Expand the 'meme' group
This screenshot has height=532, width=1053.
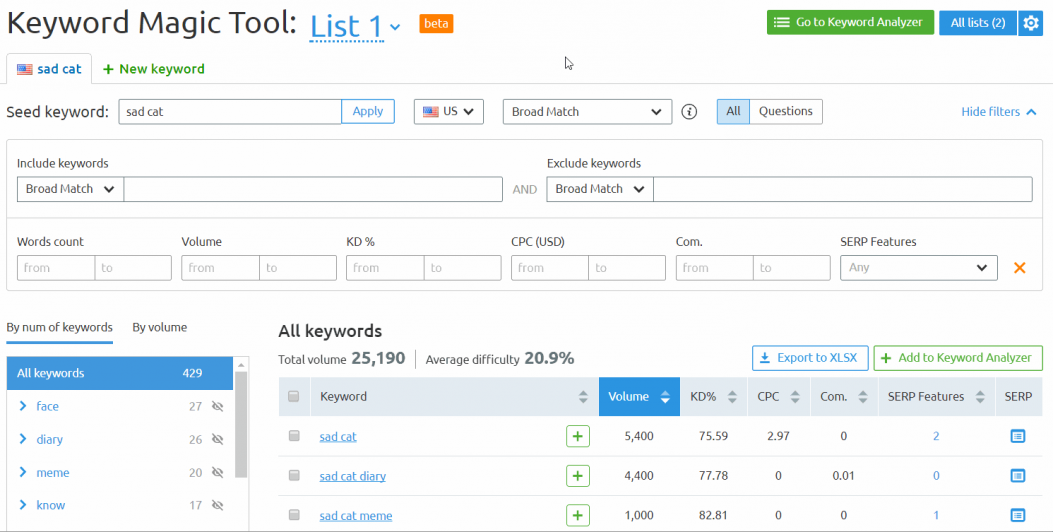23,473
